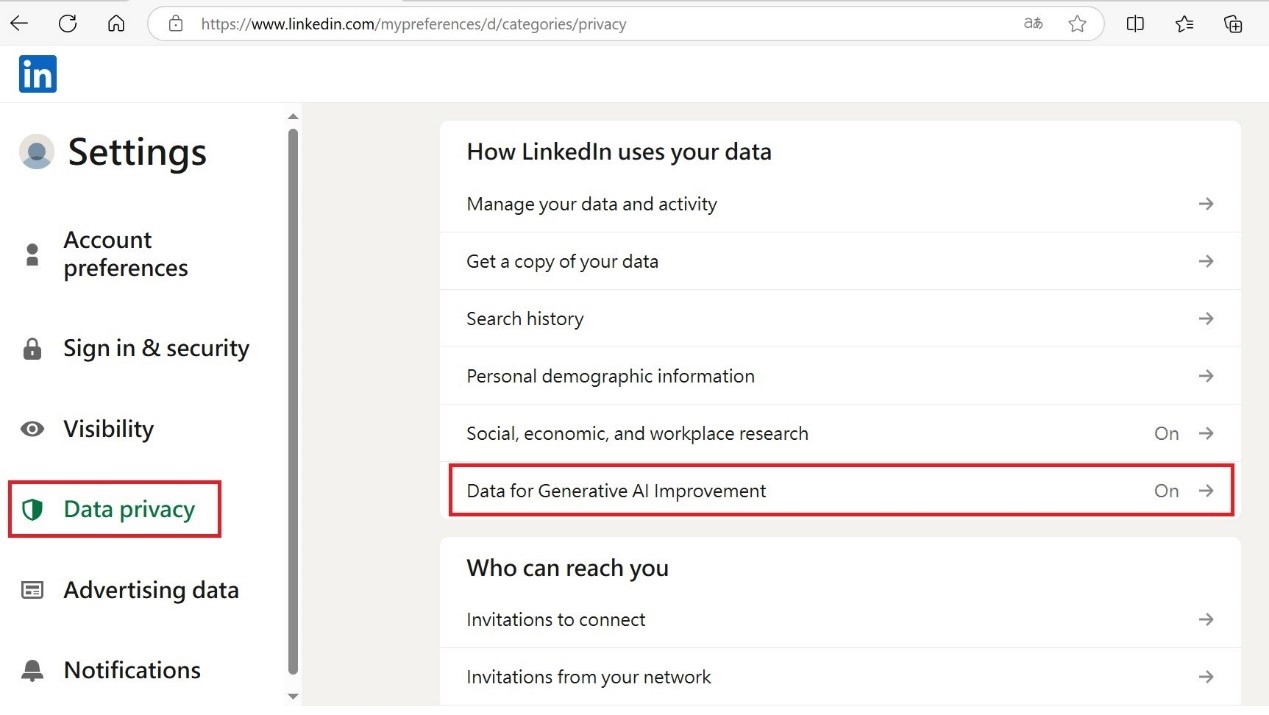Open Personal demographic information
This screenshot has width=1269, height=715.
pyautogui.click(x=840, y=376)
